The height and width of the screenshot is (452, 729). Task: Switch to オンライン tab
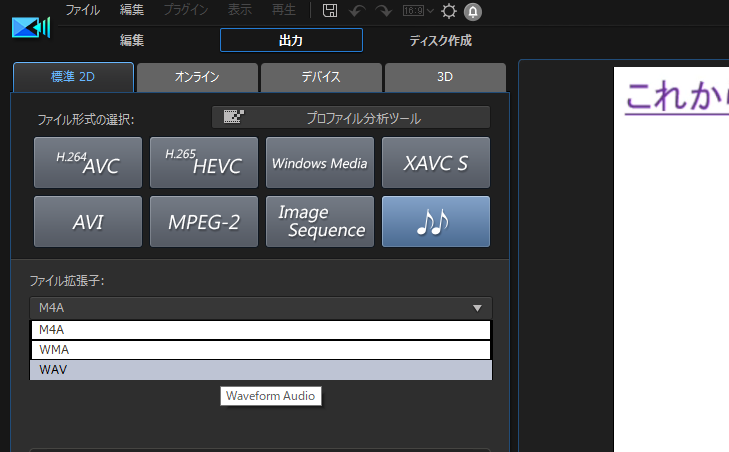click(x=197, y=77)
